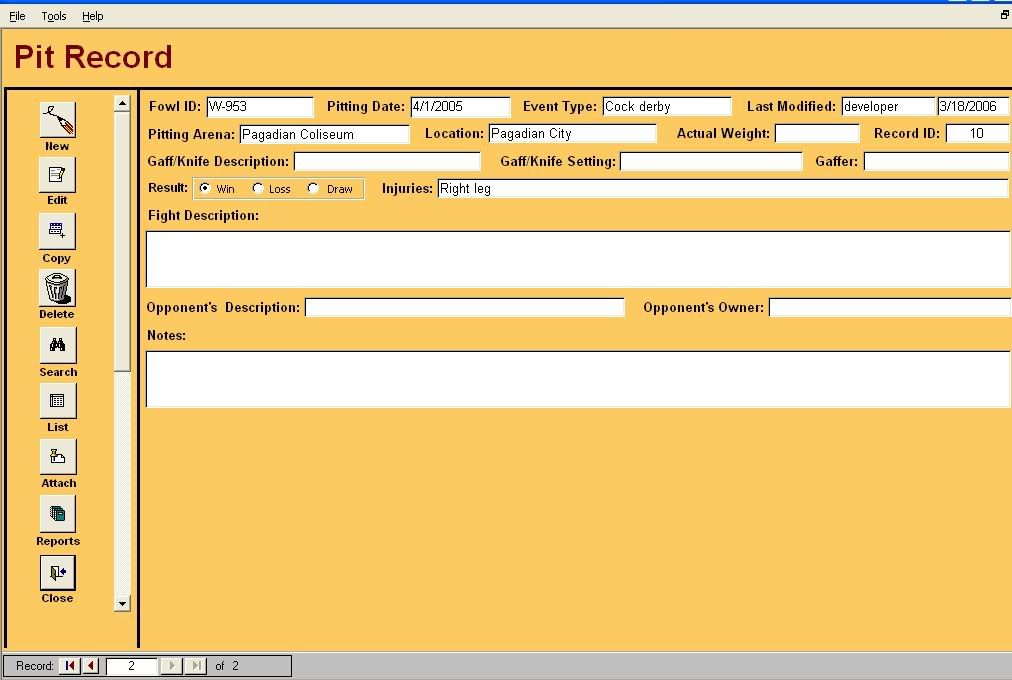Select the Win result radio button
The height and width of the screenshot is (680, 1012).
(x=205, y=188)
